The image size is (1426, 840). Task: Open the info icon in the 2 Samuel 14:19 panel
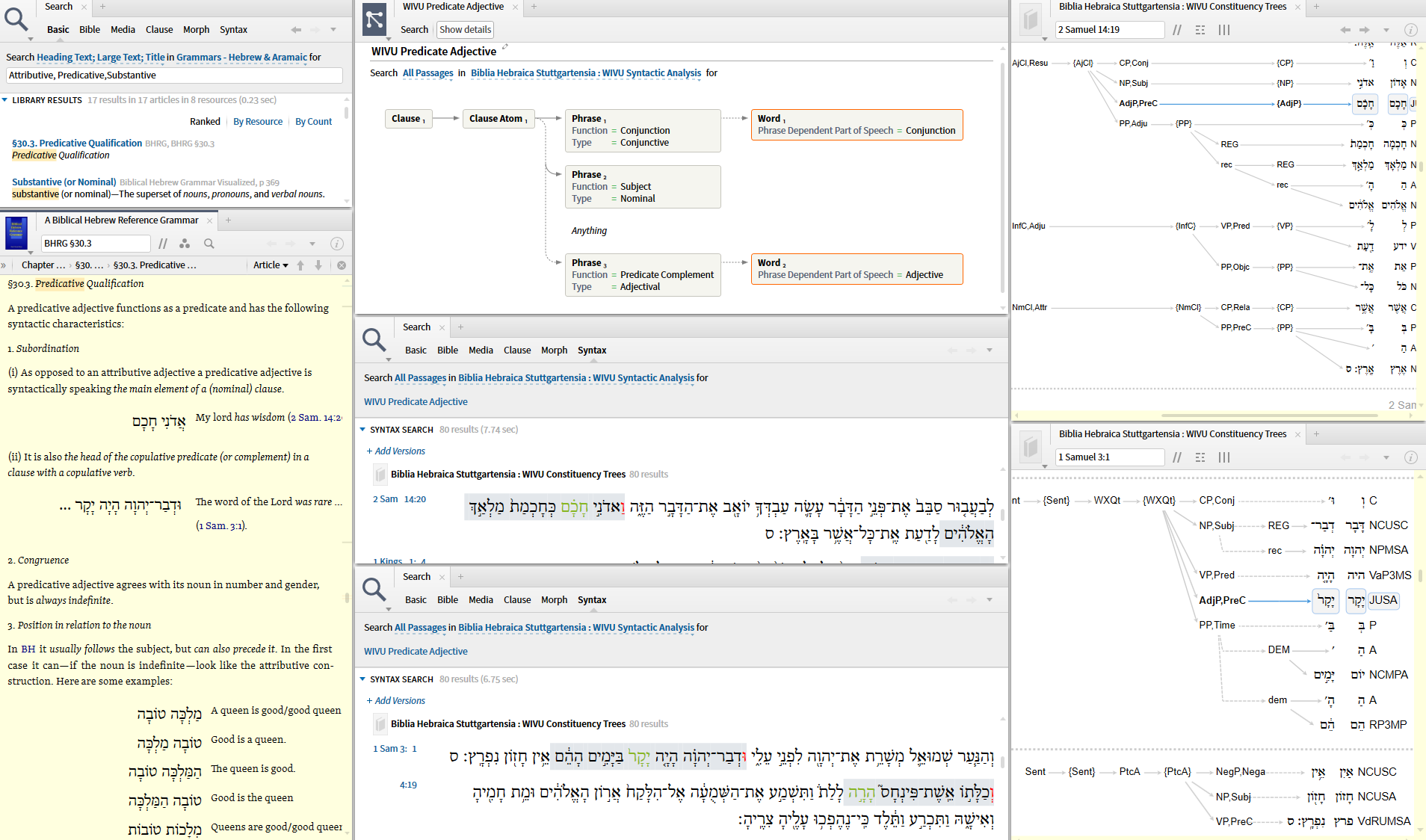1411,30
